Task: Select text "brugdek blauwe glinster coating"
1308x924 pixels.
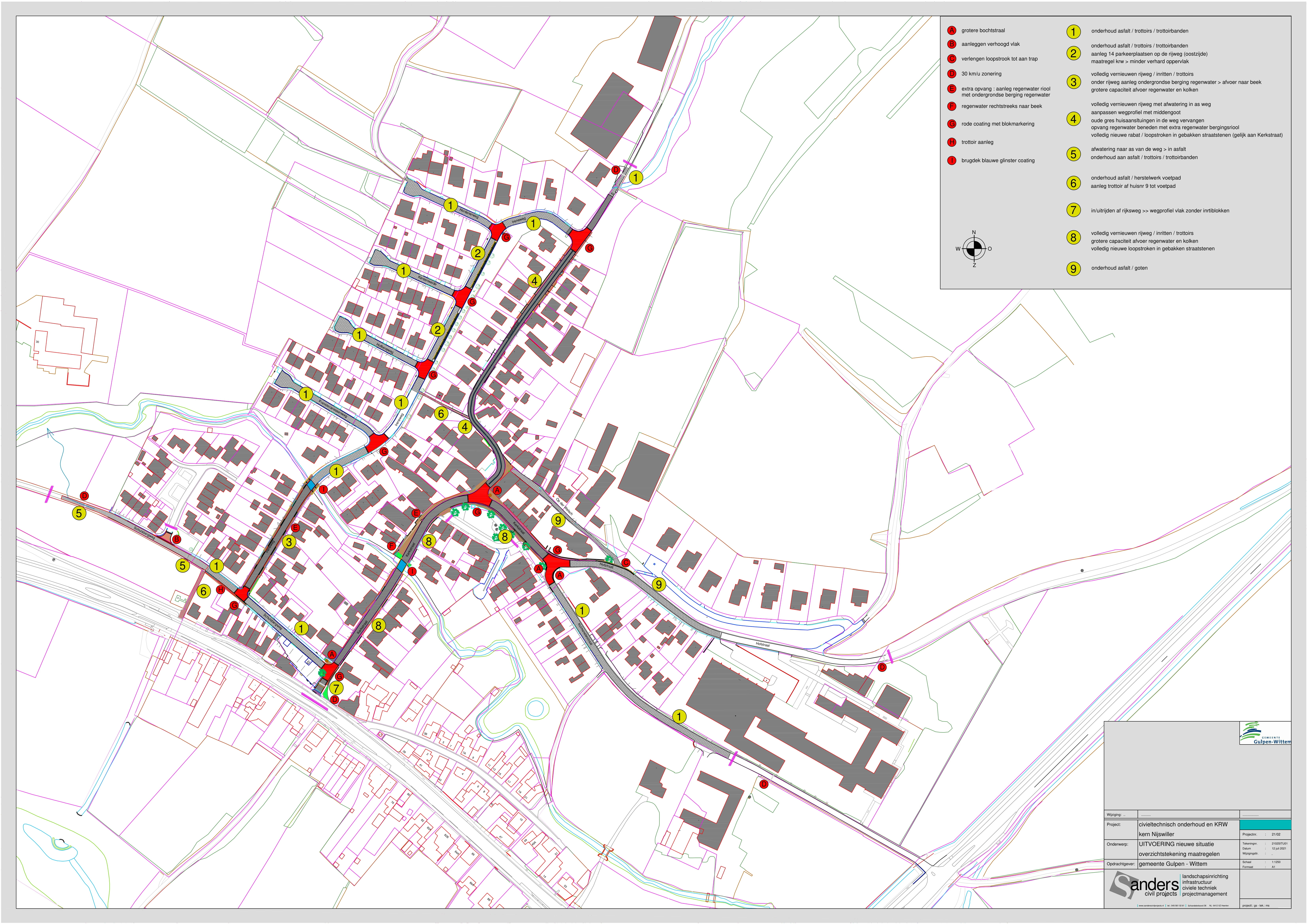Action: point(998,161)
